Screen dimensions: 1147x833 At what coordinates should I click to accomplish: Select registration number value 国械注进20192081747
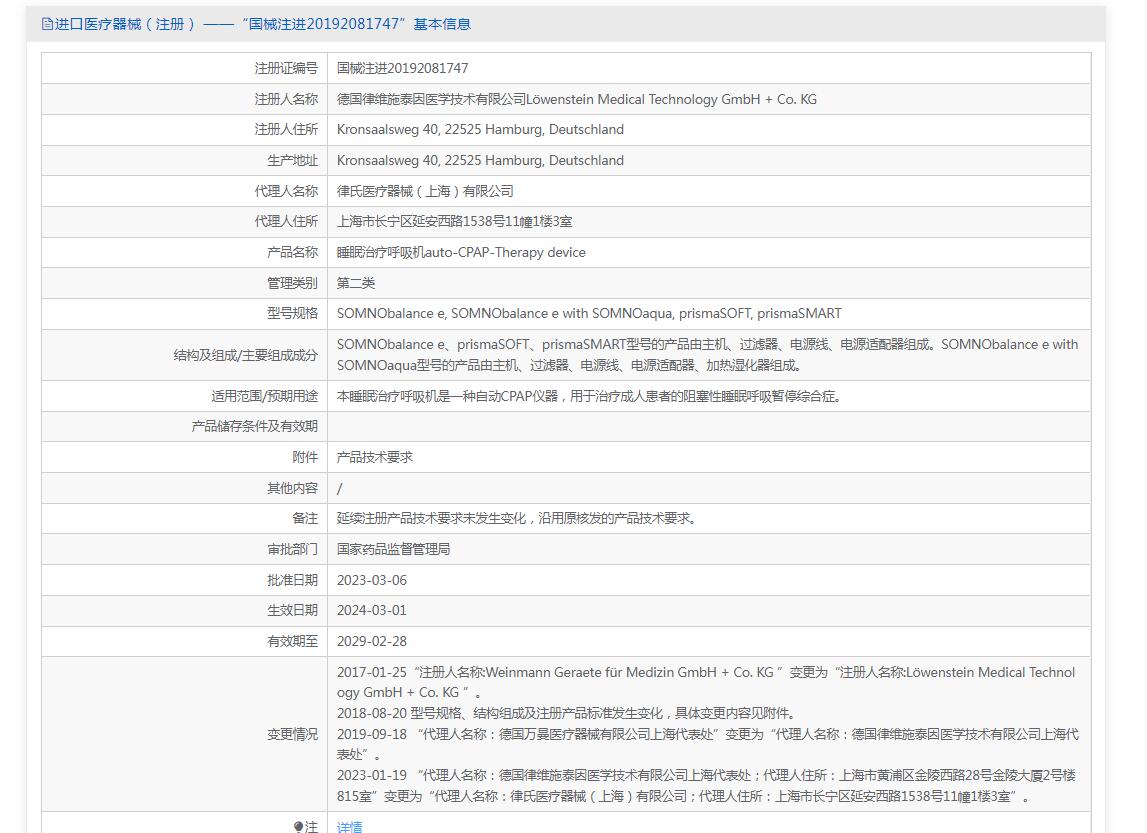coord(402,68)
